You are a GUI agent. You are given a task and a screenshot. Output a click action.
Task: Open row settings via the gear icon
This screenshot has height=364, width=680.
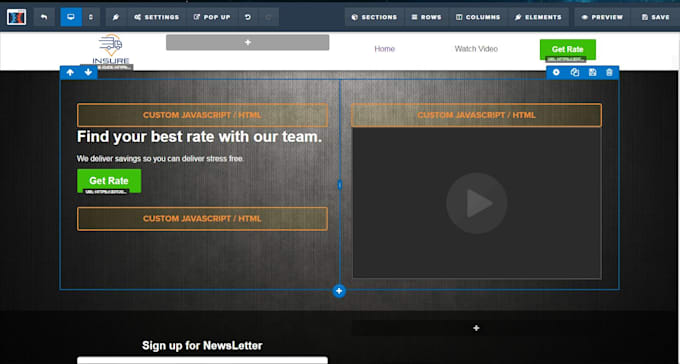click(x=556, y=72)
